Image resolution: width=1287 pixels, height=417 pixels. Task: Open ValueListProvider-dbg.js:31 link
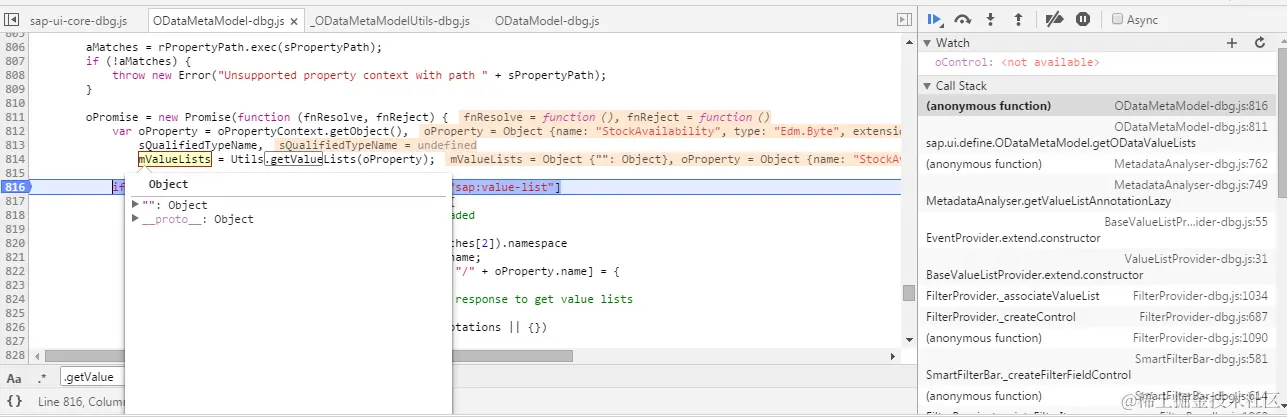coord(1196,259)
